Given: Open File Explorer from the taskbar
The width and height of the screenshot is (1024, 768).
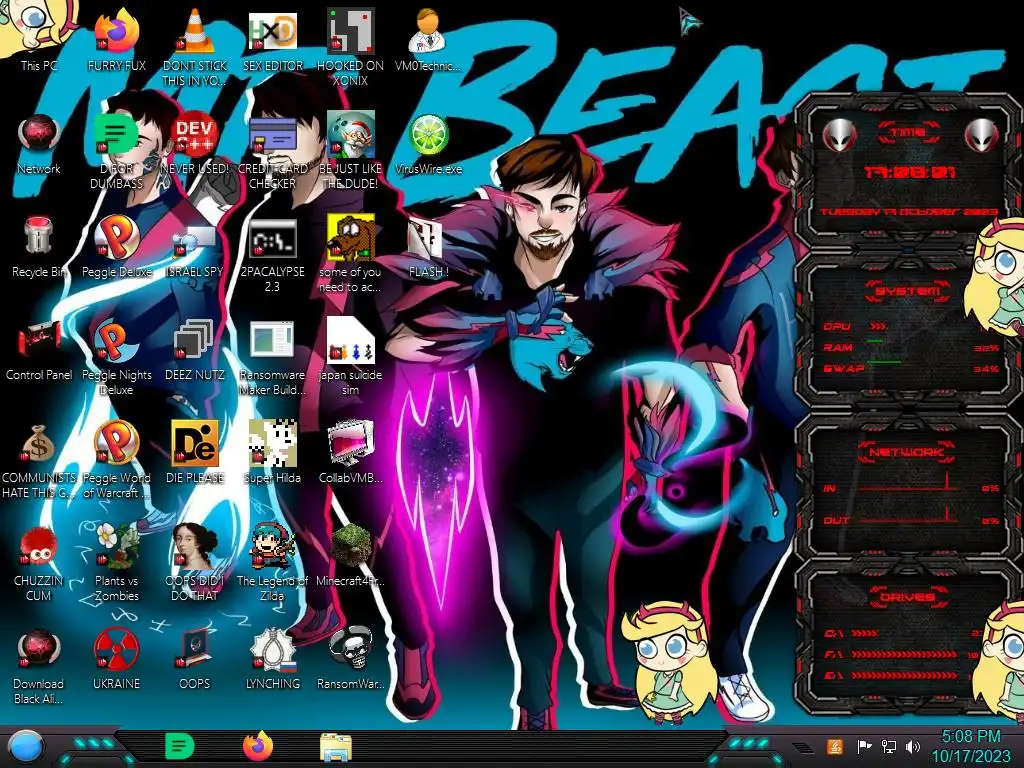Looking at the screenshot, I should click(x=336, y=748).
